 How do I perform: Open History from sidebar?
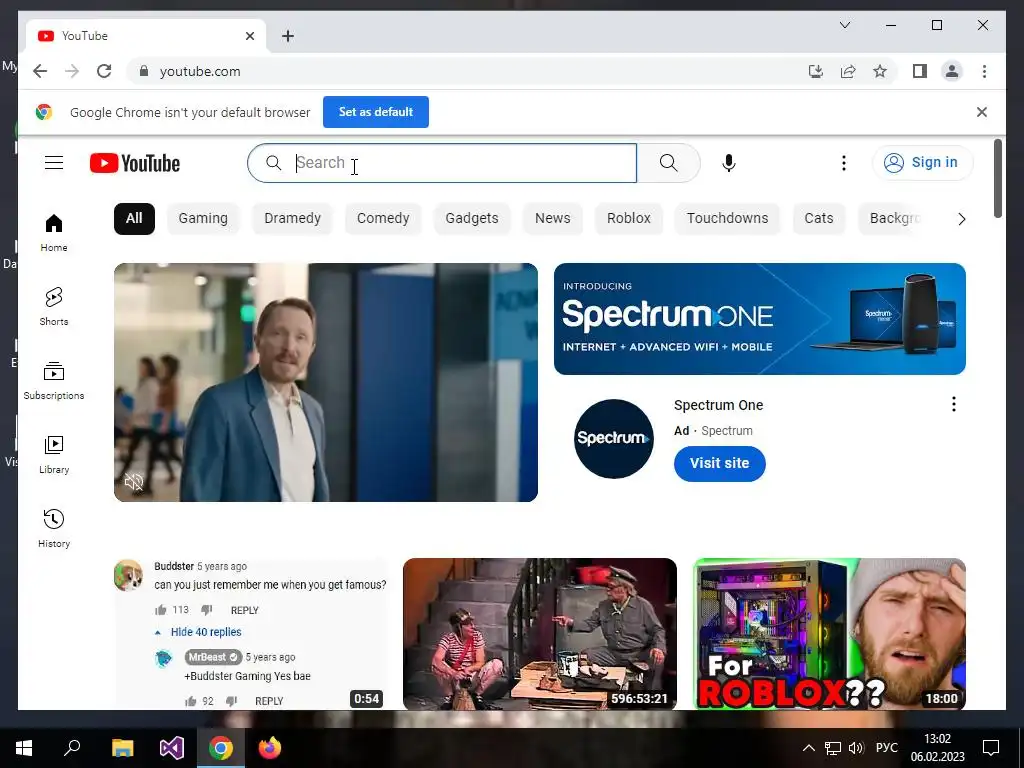54,529
